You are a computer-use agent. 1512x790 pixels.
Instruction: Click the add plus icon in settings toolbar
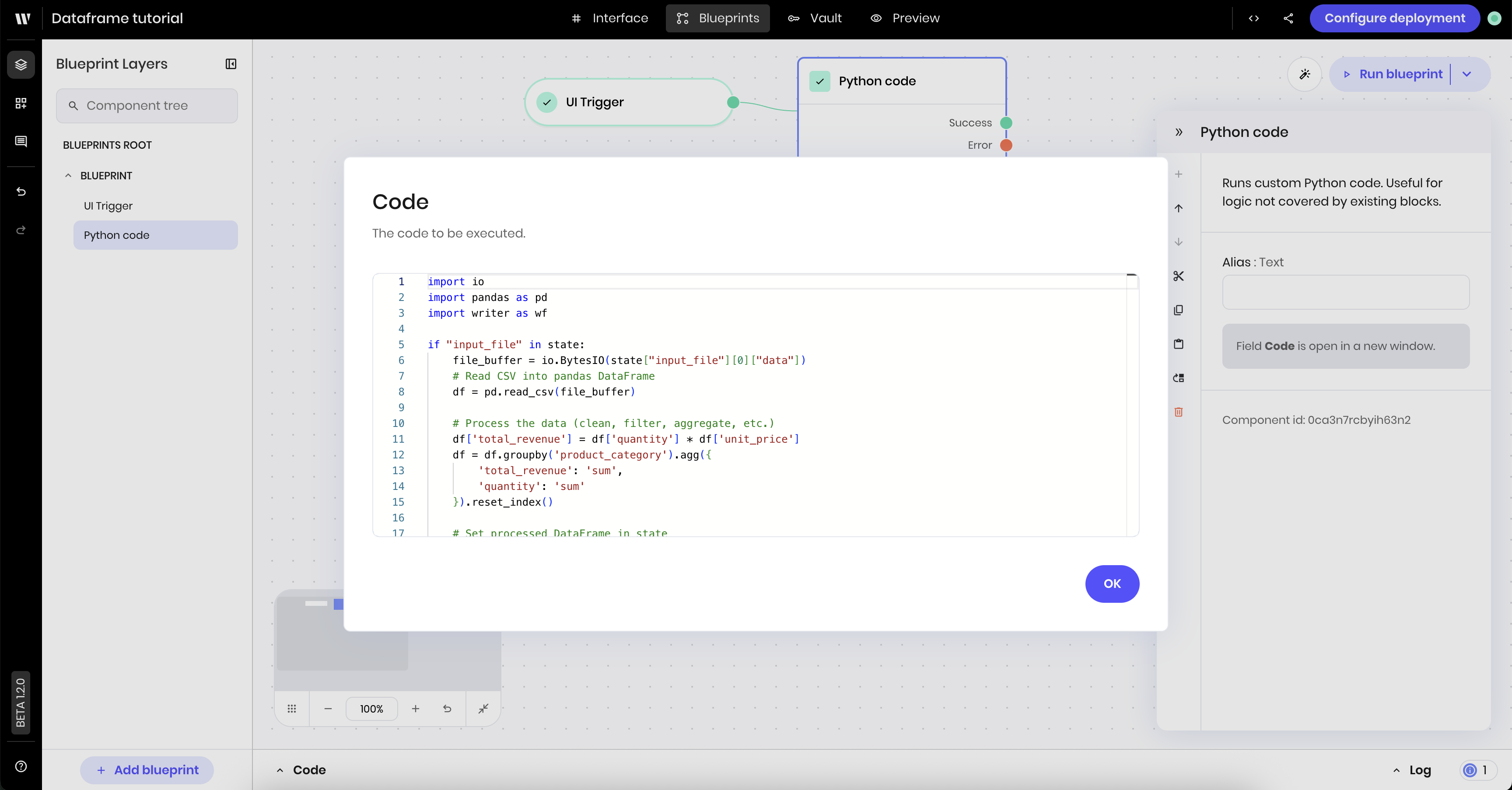tap(1179, 175)
